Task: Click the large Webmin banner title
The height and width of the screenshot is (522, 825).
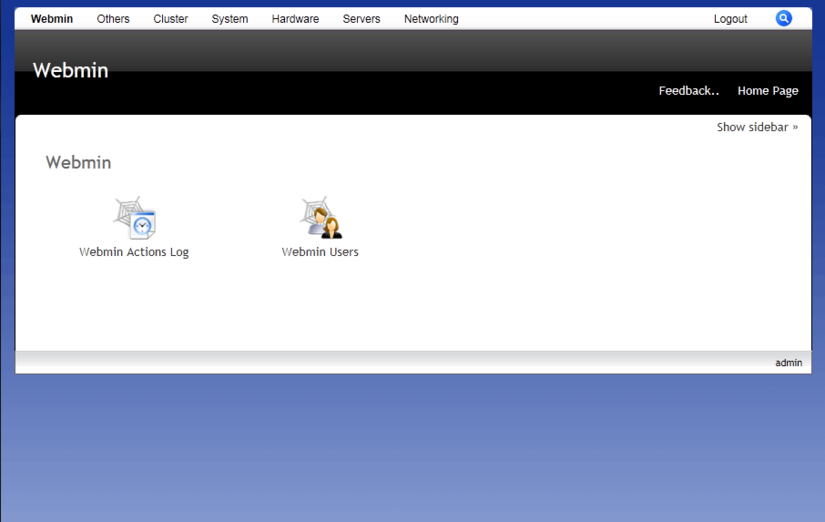Action: (x=71, y=71)
